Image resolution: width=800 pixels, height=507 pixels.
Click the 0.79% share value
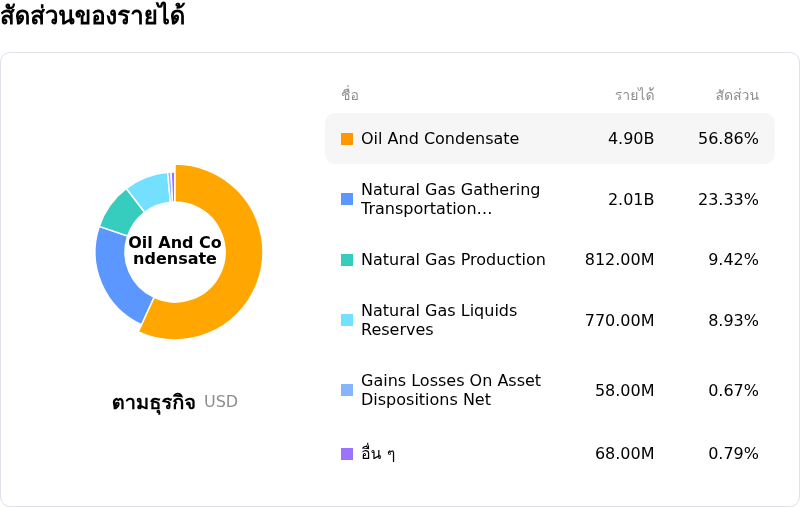(x=733, y=453)
